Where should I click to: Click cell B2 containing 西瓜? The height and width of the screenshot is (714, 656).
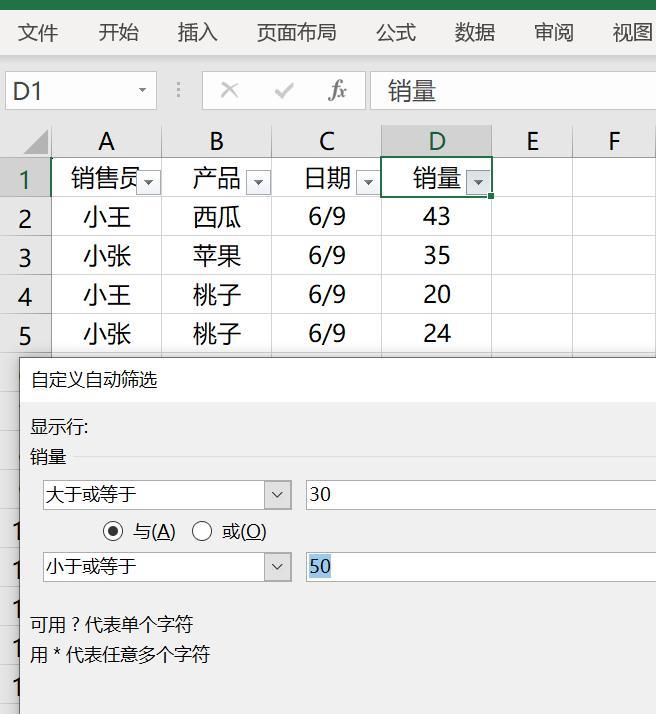pyautogui.click(x=217, y=217)
